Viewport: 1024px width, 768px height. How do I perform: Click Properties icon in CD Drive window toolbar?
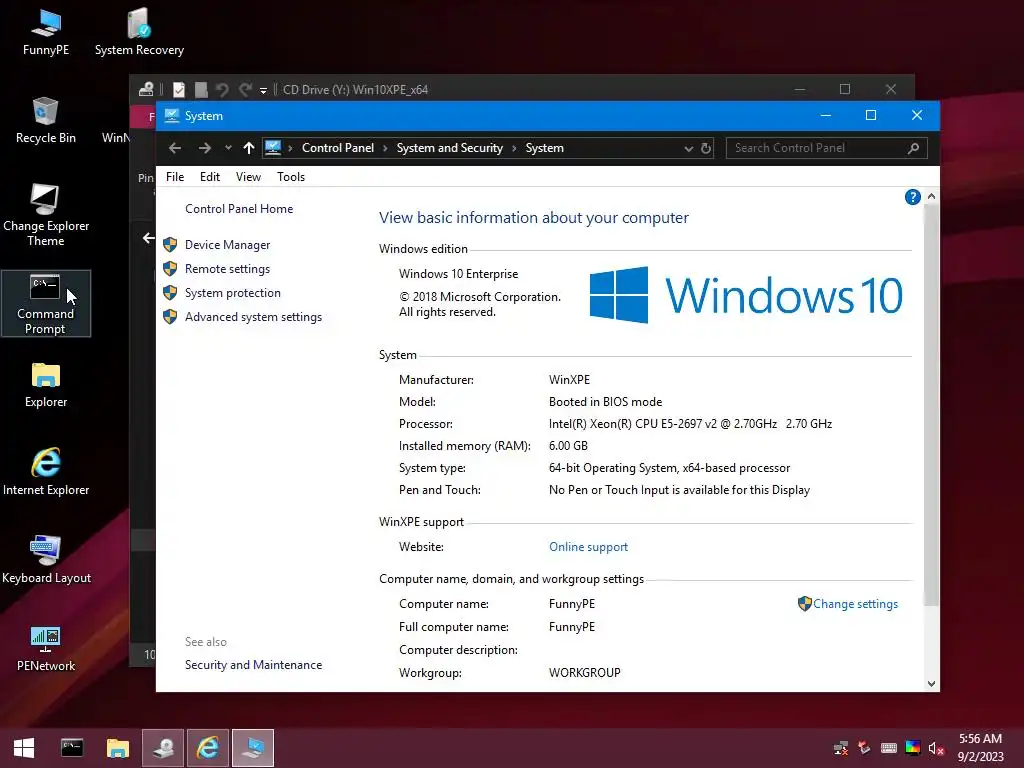click(x=179, y=89)
